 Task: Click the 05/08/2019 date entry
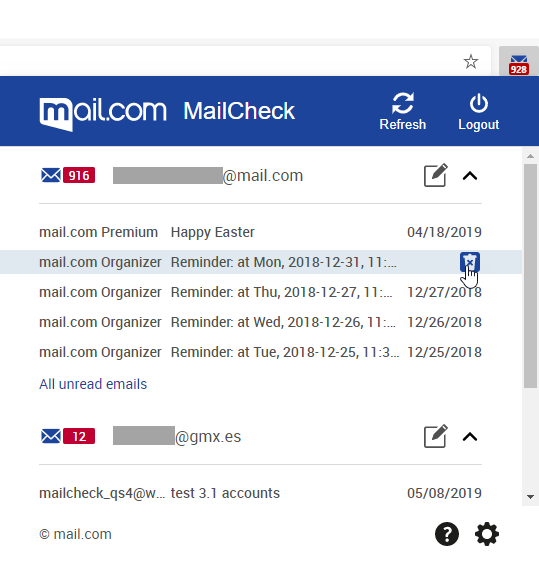click(x=444, y=493)
